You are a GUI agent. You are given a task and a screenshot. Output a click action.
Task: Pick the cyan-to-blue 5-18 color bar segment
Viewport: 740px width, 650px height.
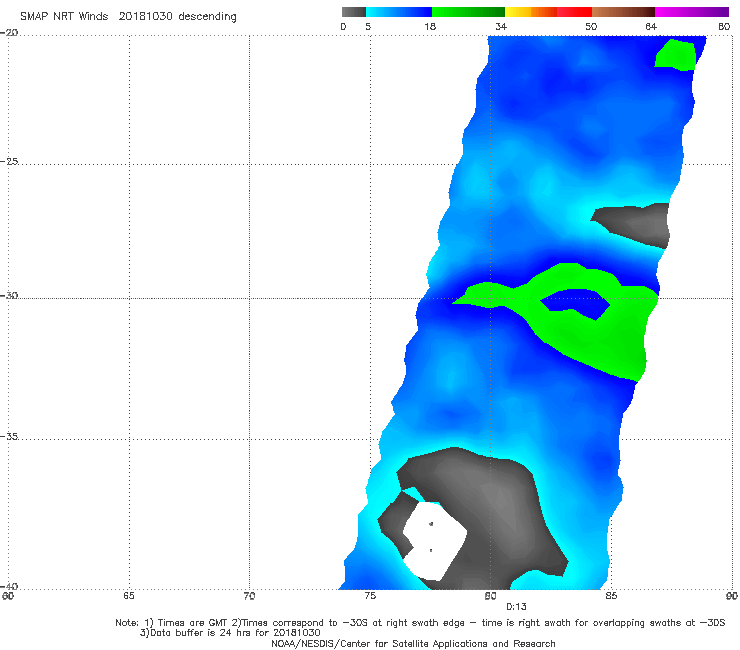[399, 12]
